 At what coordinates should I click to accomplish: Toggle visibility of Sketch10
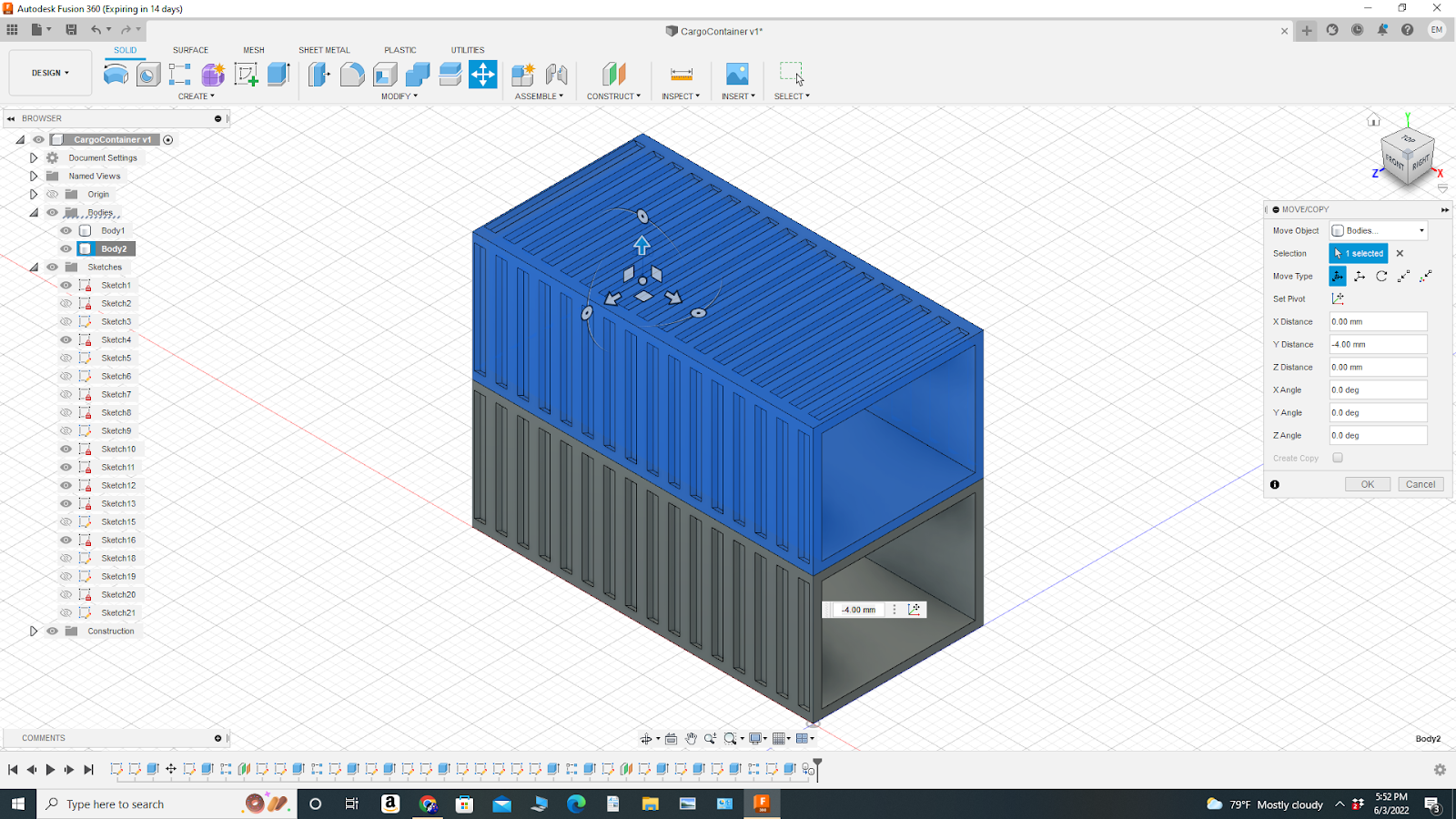tap(66, 450)
